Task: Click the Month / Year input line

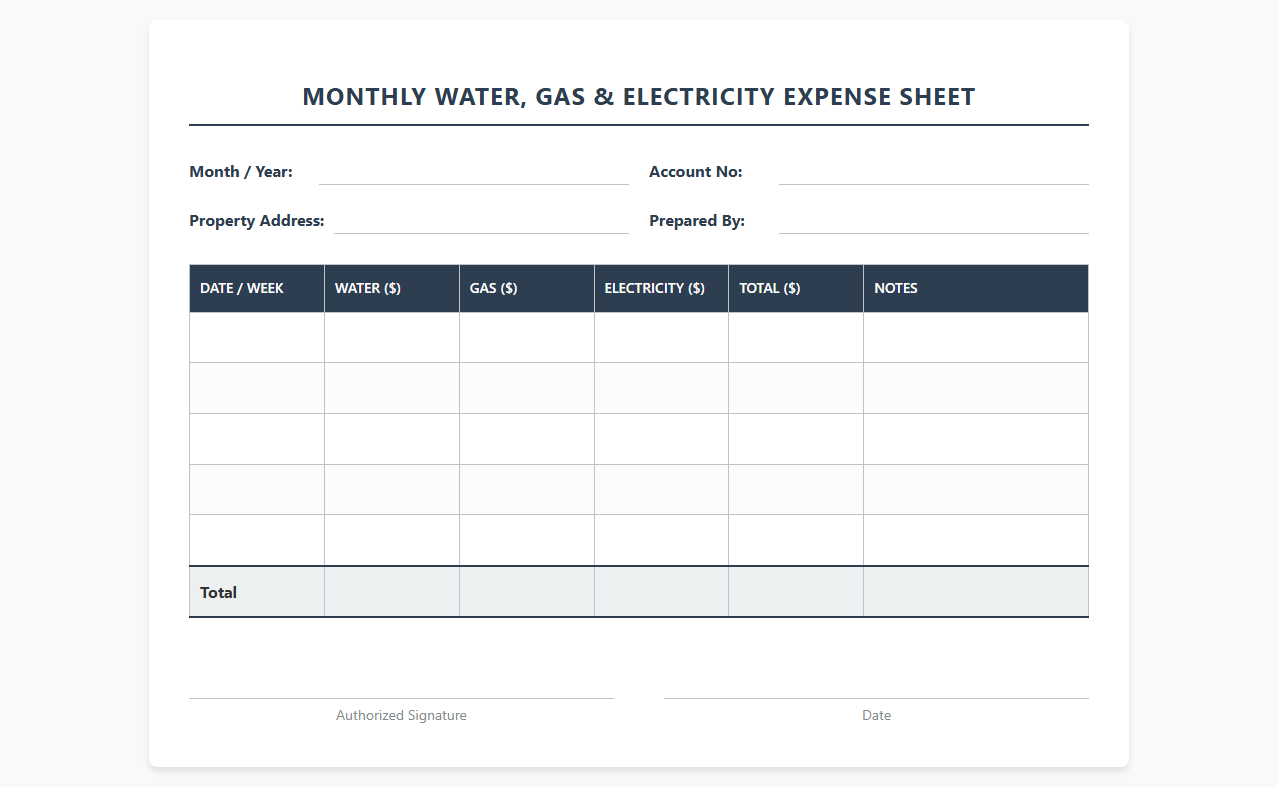Action: (x=474, y=173)
